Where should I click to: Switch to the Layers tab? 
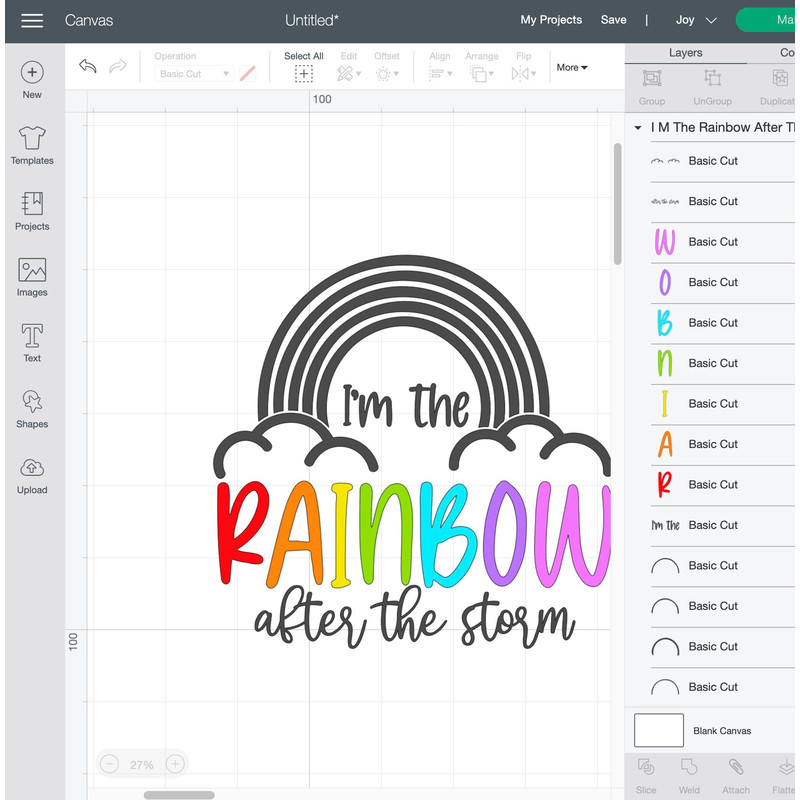pyautogui.click(x=686, y=52)
